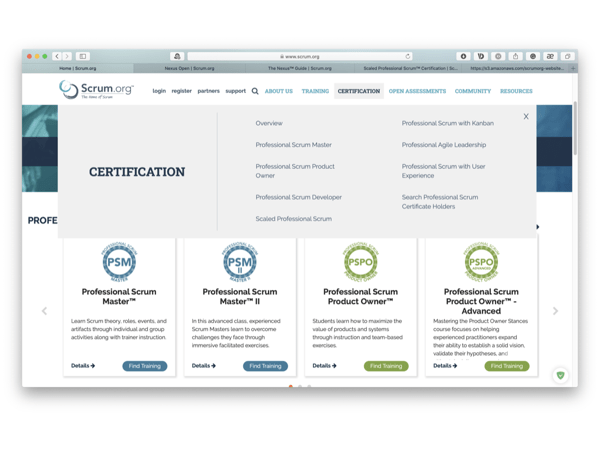Reload the page with the refresh icon
The width and height of the screenshot is (600, 450).
408,56
